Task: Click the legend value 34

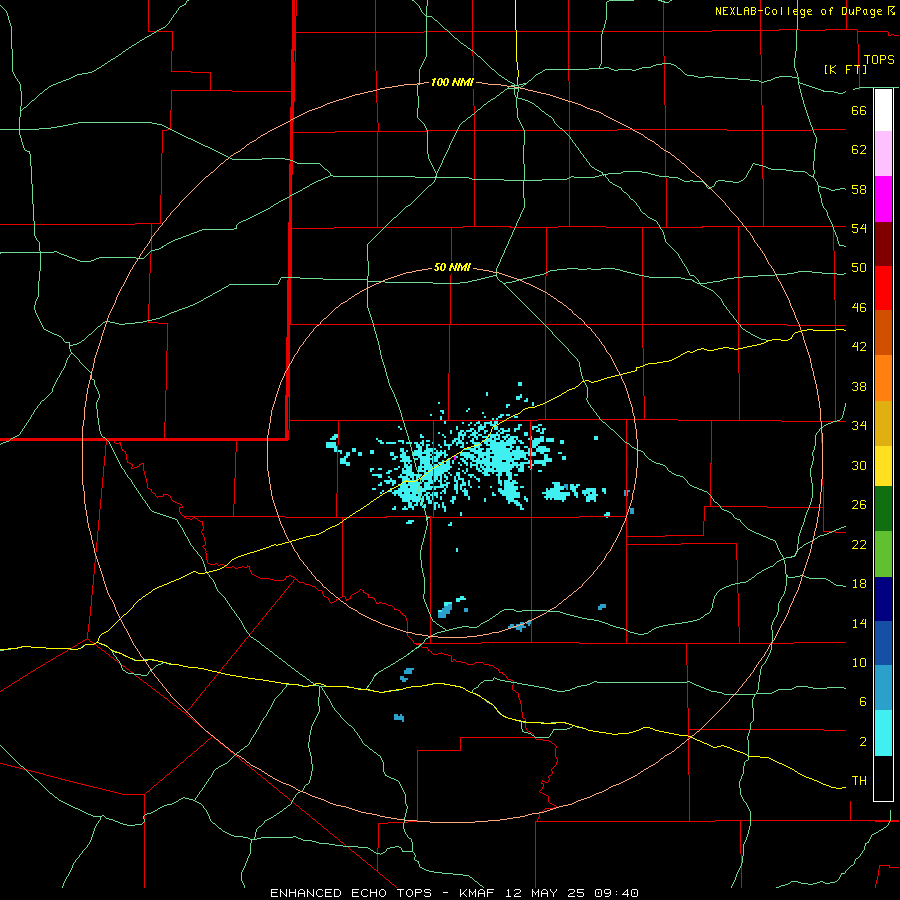Action: click(859, 426)
